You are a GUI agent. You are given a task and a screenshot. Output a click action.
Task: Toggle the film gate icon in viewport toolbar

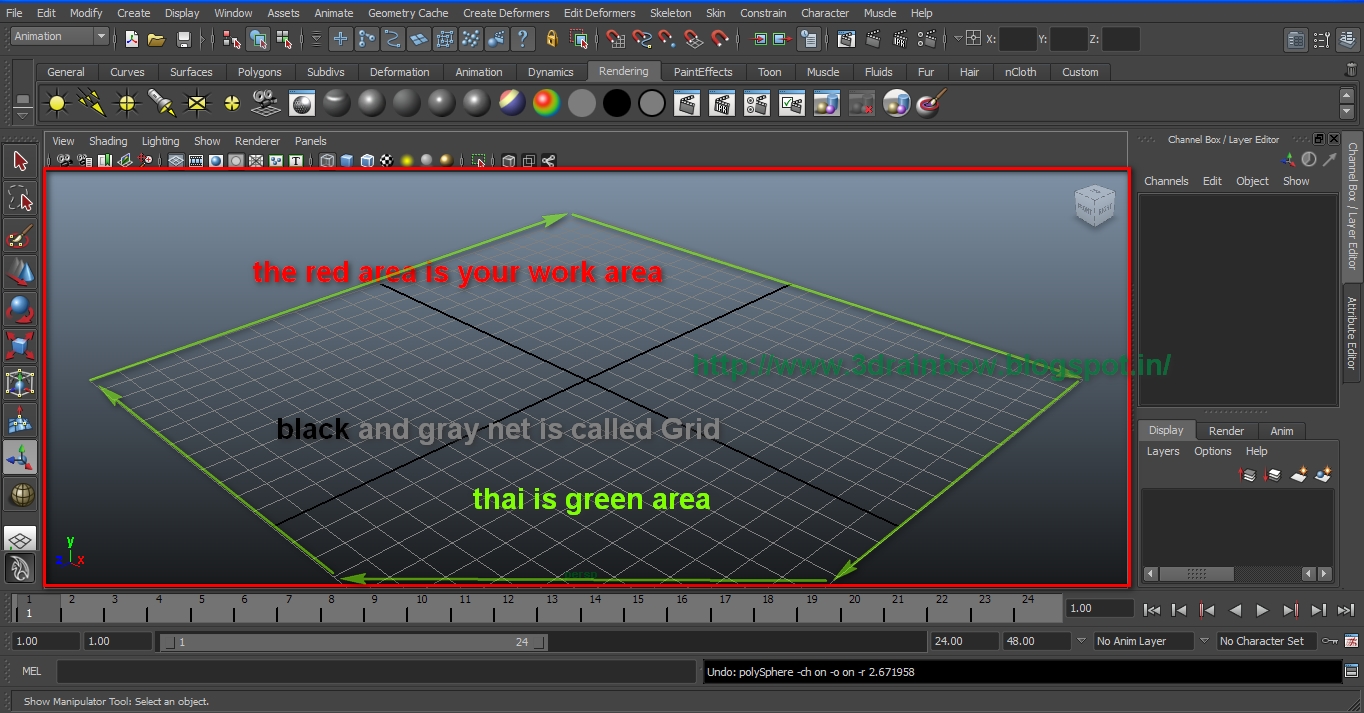pyautogui.click(x=196, y=161)
